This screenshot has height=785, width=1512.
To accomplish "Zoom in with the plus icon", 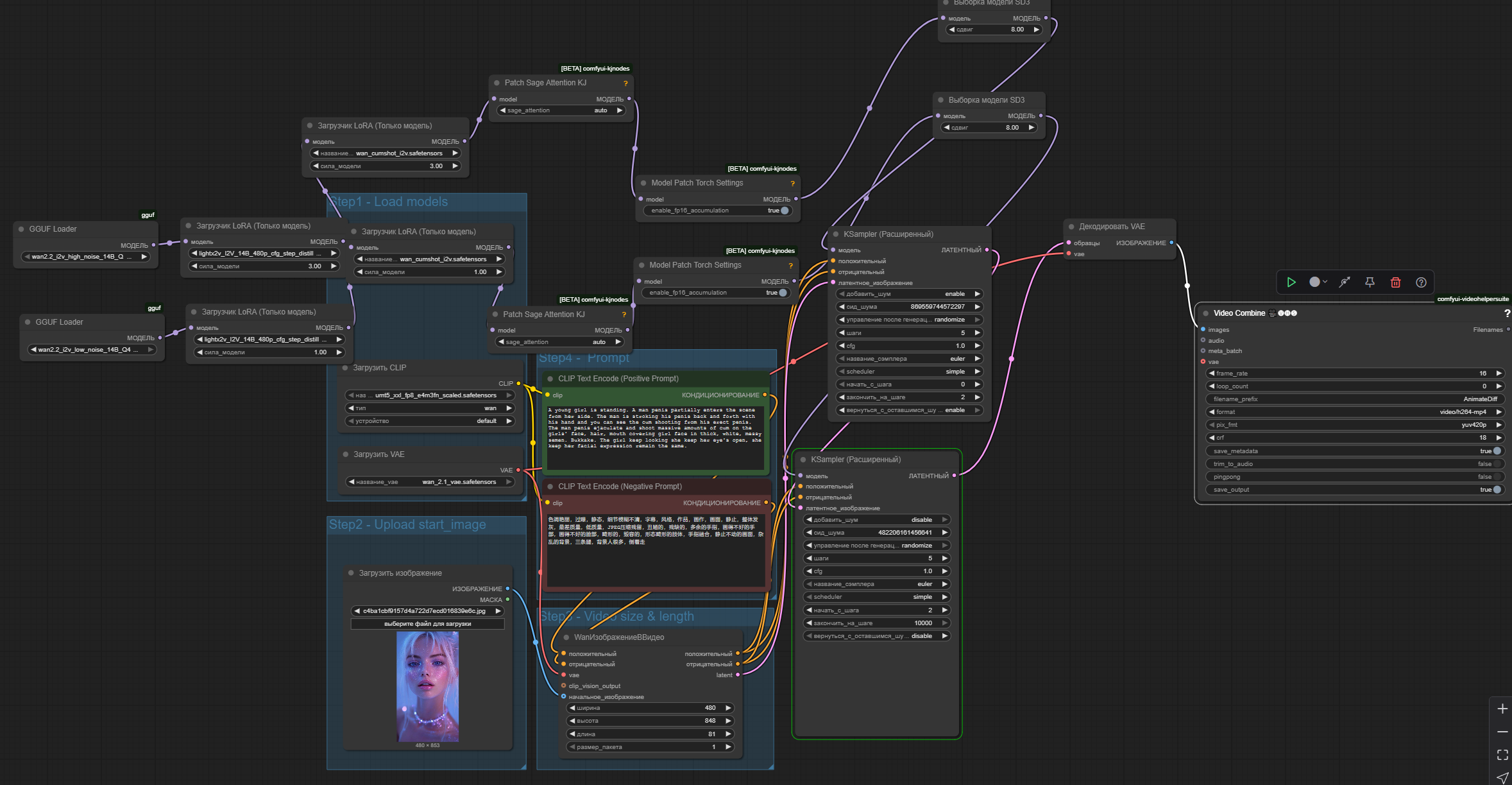I will point(1502,709).
